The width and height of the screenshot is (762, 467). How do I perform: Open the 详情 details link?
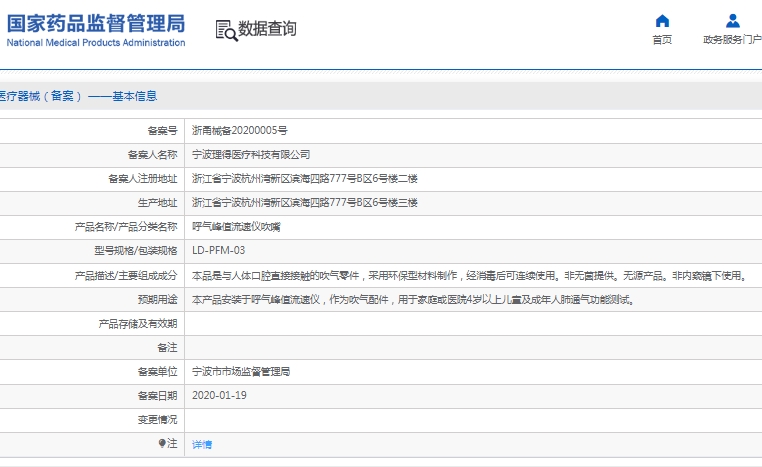pos(202,444)
